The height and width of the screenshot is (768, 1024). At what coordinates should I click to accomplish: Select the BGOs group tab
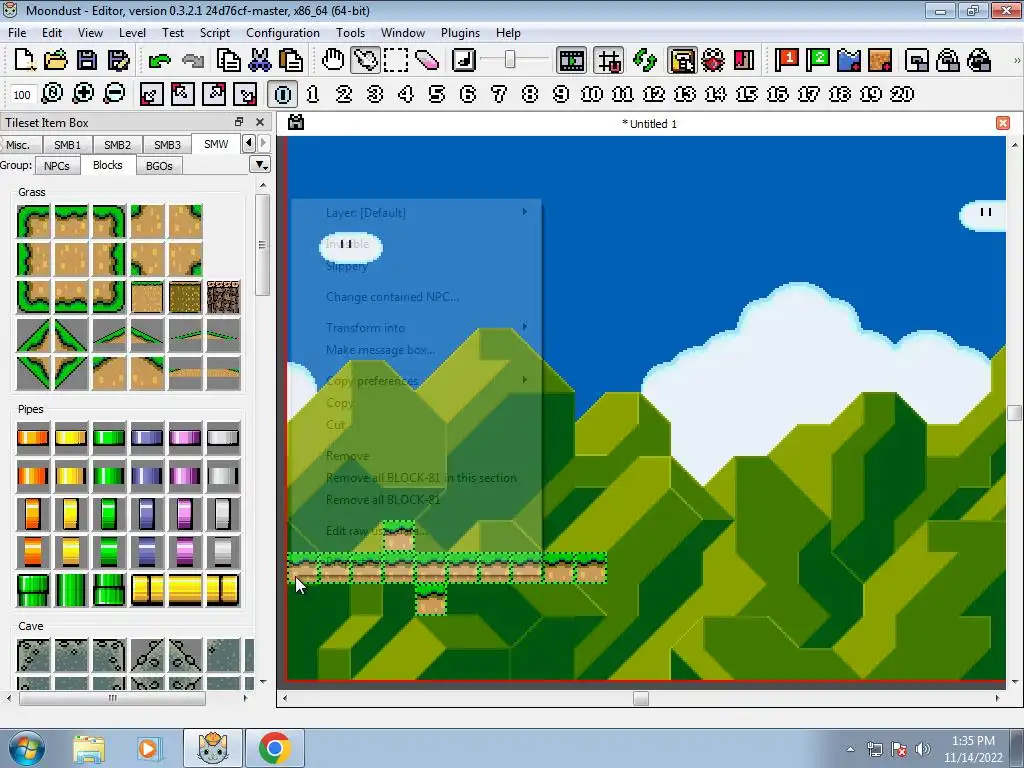159,166
